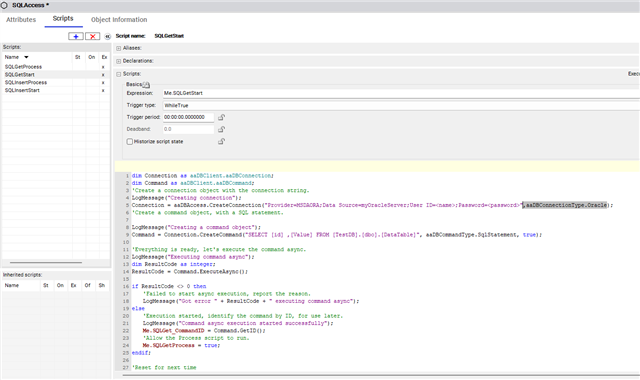The height and width of the screenshot is (380, 640).
Task: Click the scripts list horizontal scrollbar
Action: pyautogui.click(x=46, y=262)
